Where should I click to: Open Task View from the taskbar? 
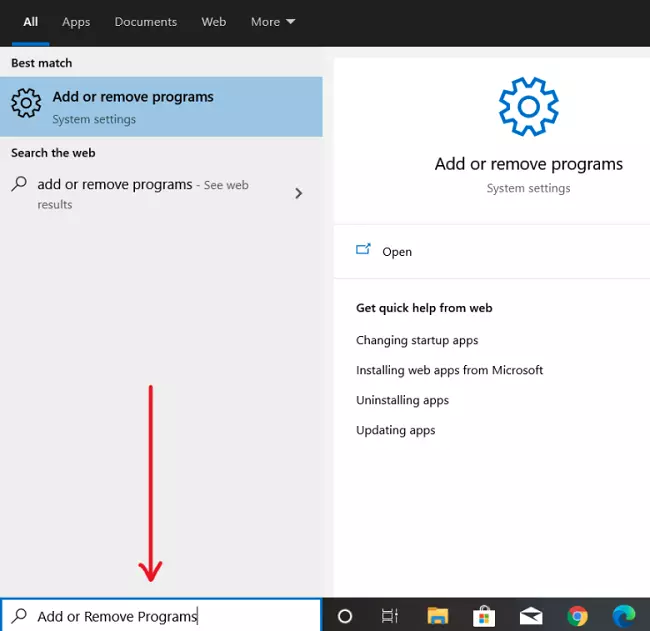pyautogui.click(x=390, y=616)
